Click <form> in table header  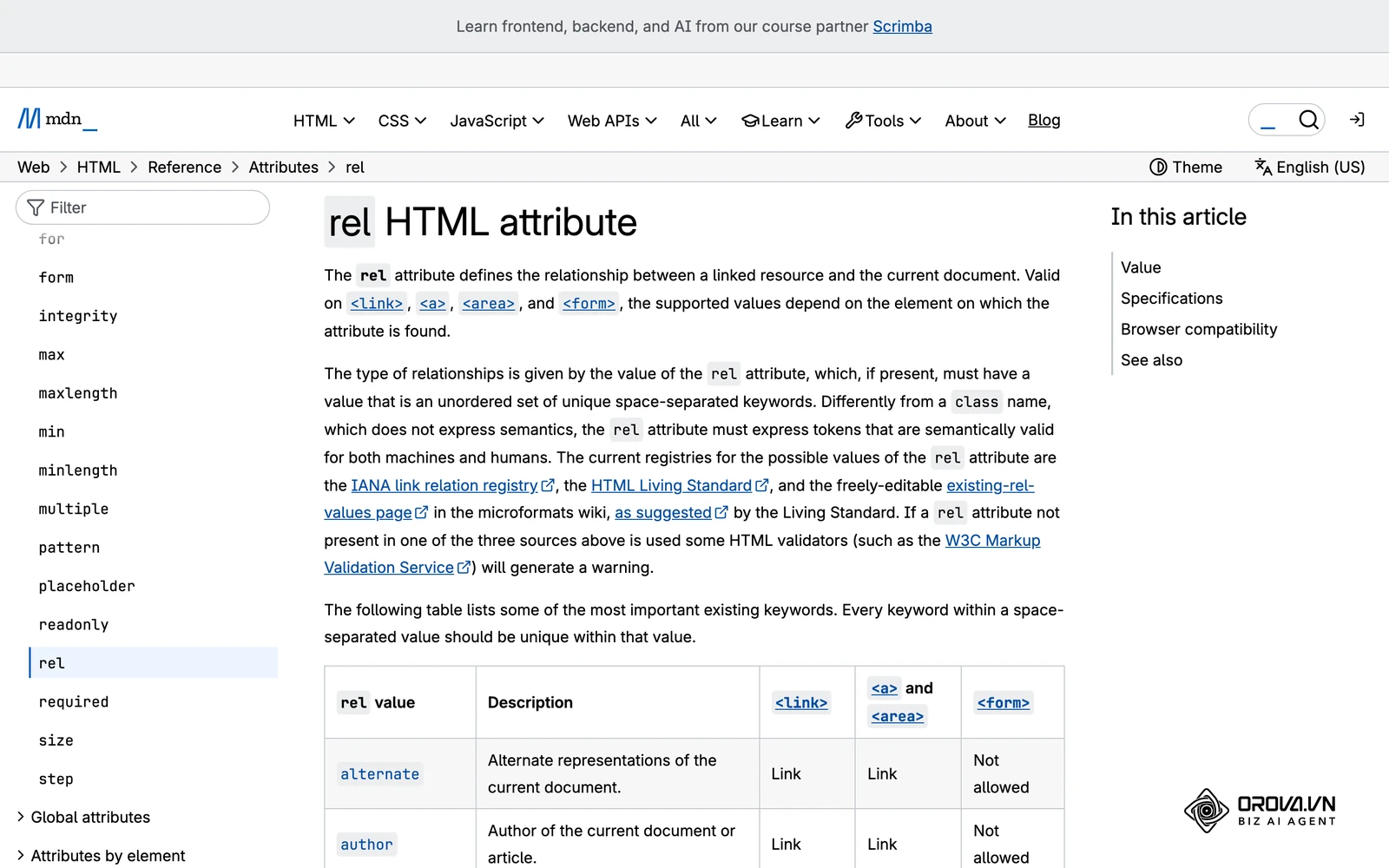pos(1003,703)
